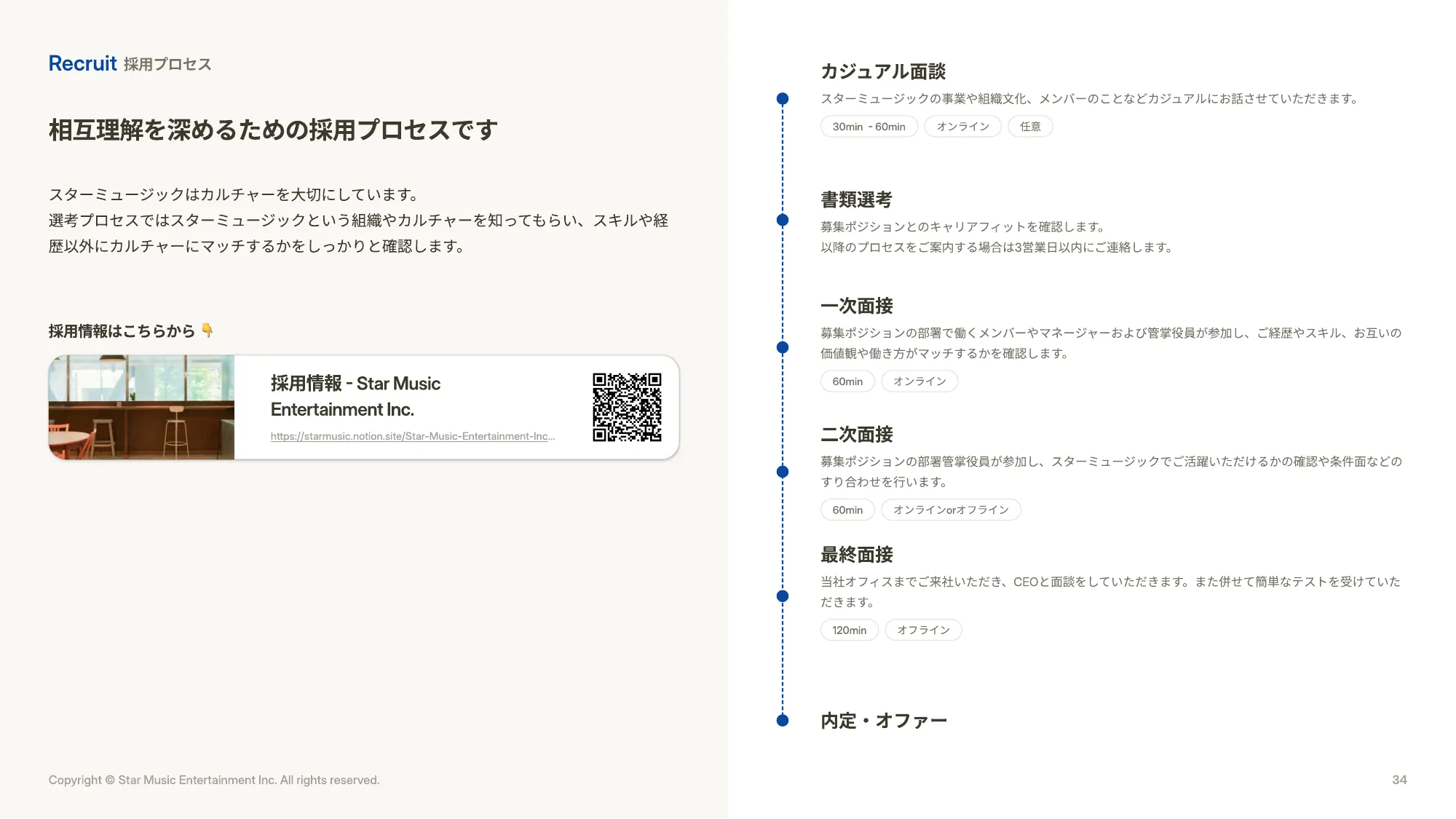The width and height of the screenshot is (1456, 819).
Task: Open the starmusic.notion.site hyperlink
Action: point(412,436)
